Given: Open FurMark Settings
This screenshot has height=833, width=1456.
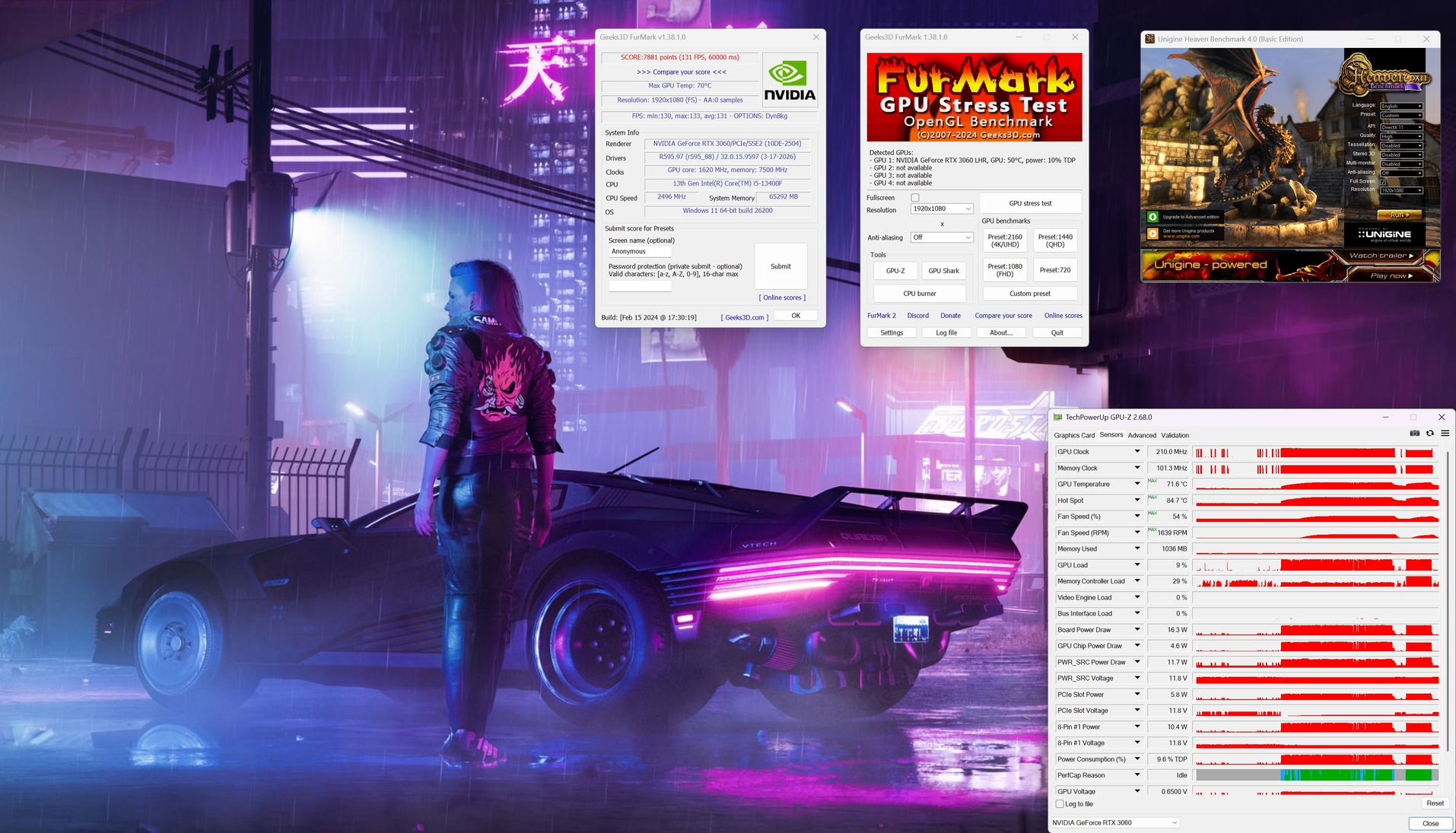Looking at the screenshot, I should tap(892, 332).
